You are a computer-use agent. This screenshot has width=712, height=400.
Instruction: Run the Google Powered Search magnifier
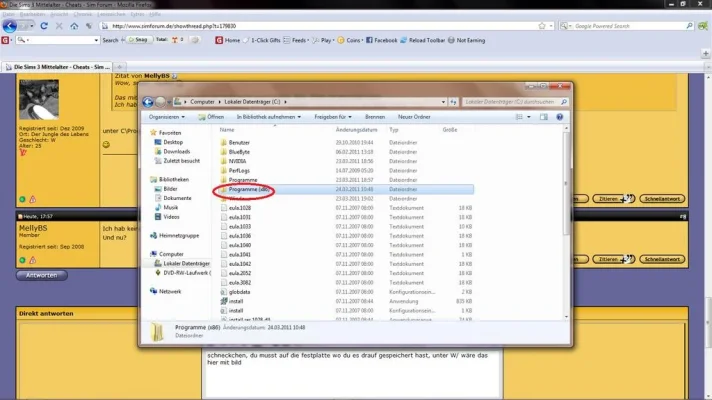pyautogui.click(x=689, y=26)
